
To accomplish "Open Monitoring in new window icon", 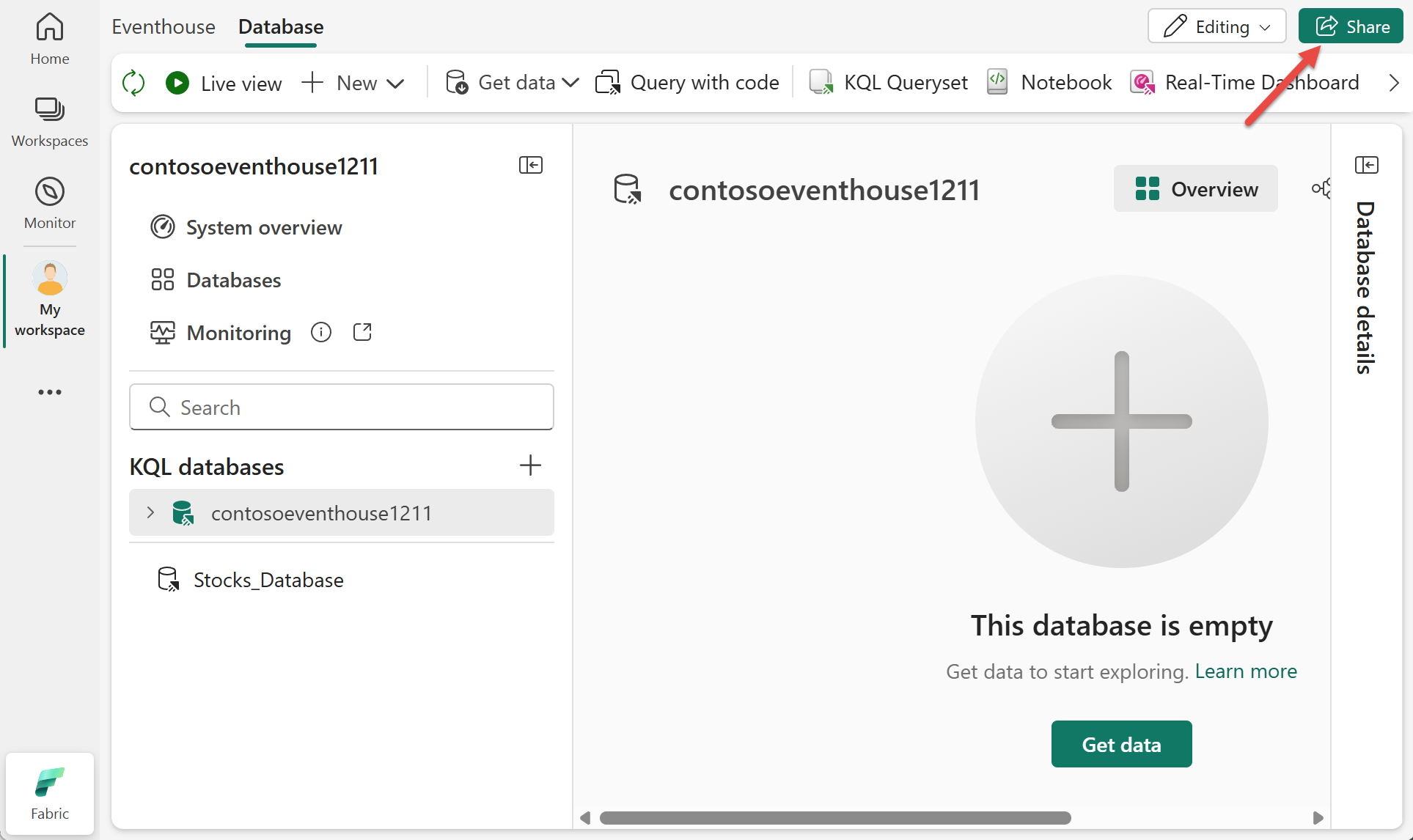I will tap(362, 333).
